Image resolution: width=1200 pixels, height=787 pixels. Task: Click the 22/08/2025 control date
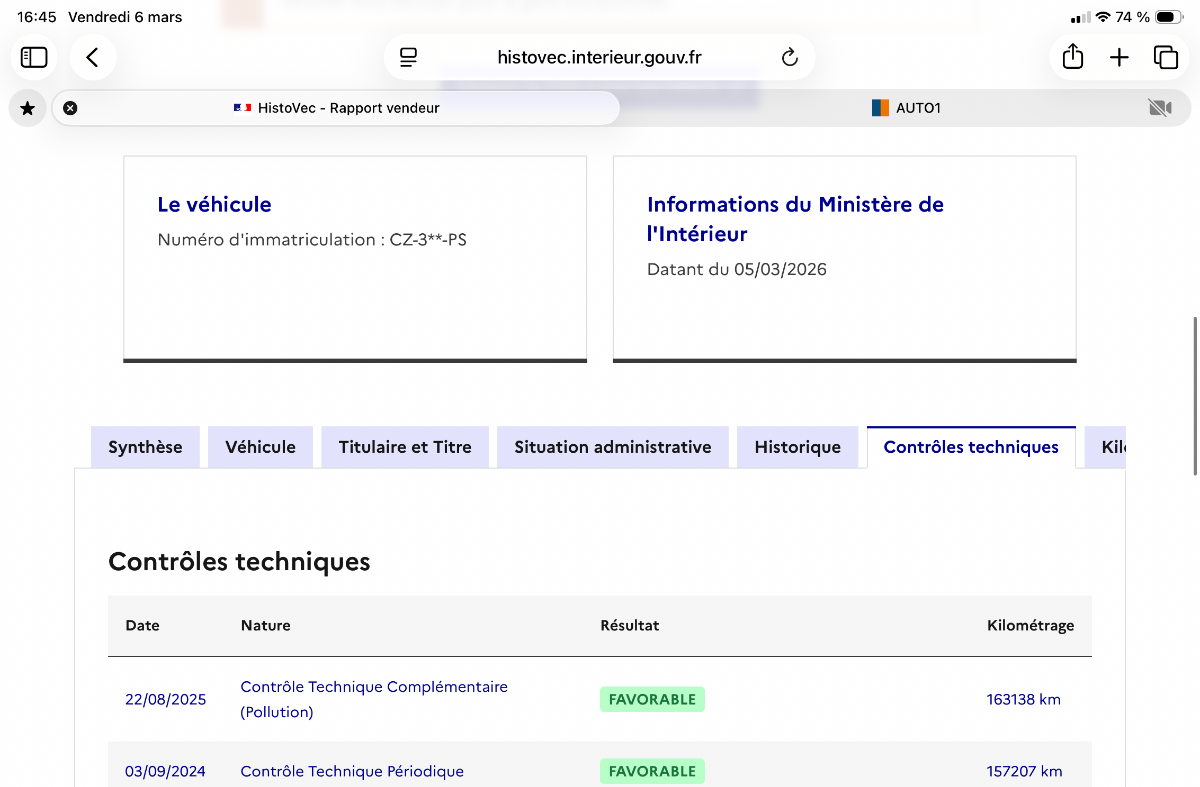click(x=166, y=699)
